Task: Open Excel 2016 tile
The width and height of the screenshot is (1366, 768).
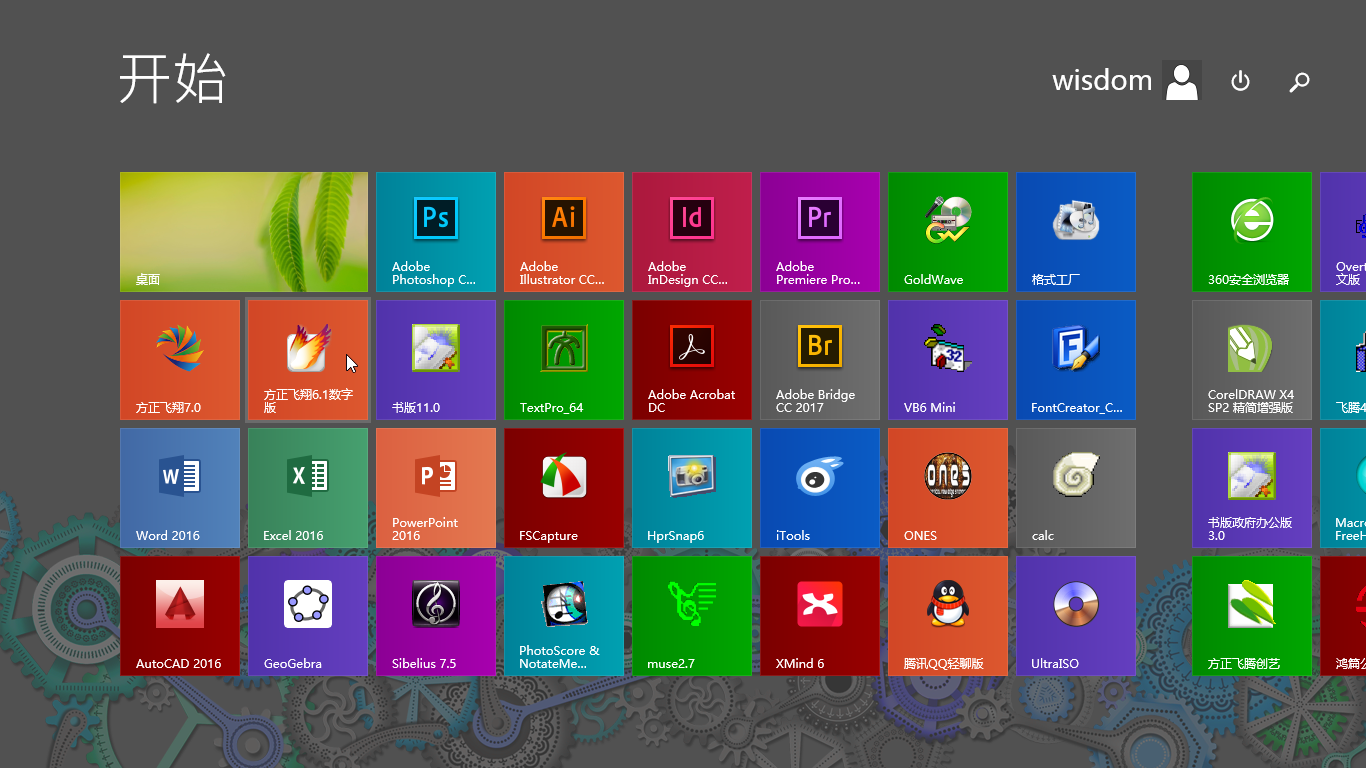Action: tap(308, 488)
